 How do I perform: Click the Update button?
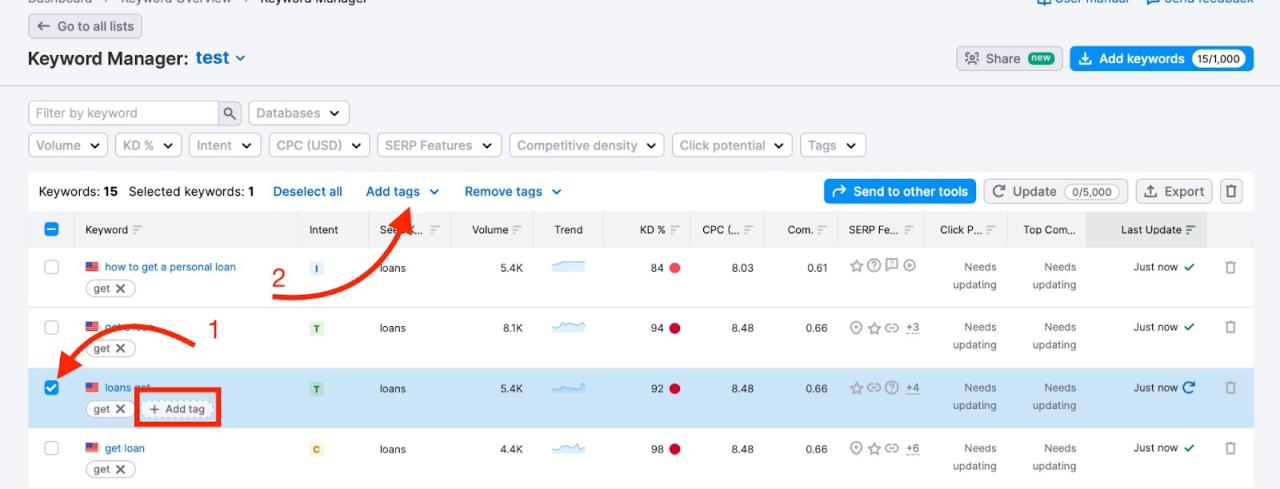(1056, 191)
